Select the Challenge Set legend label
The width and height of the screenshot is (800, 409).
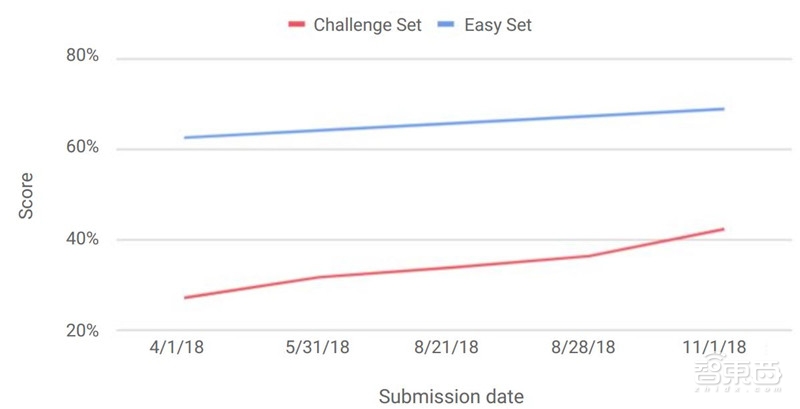click(x=370, y=25)
